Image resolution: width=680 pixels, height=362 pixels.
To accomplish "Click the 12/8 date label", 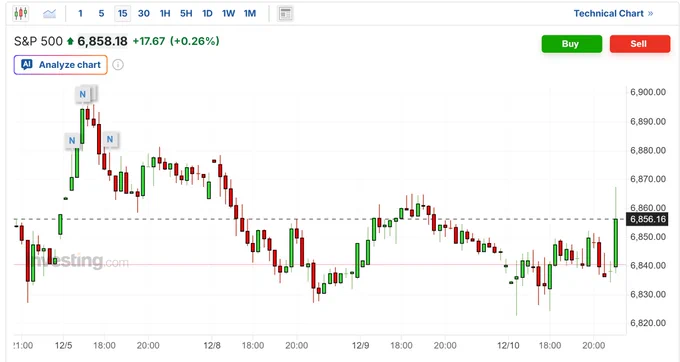I will 212,346.
